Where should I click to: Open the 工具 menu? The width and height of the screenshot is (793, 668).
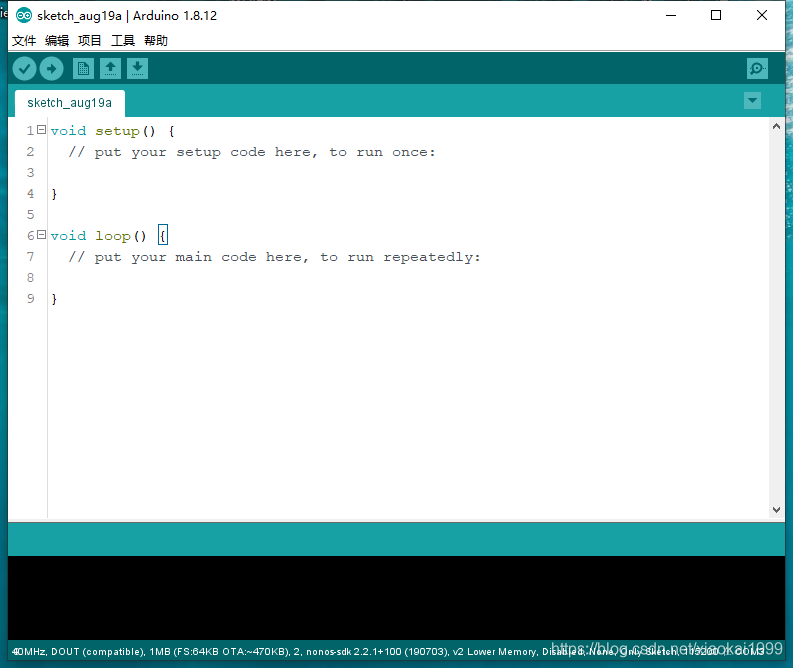(123, 40)
